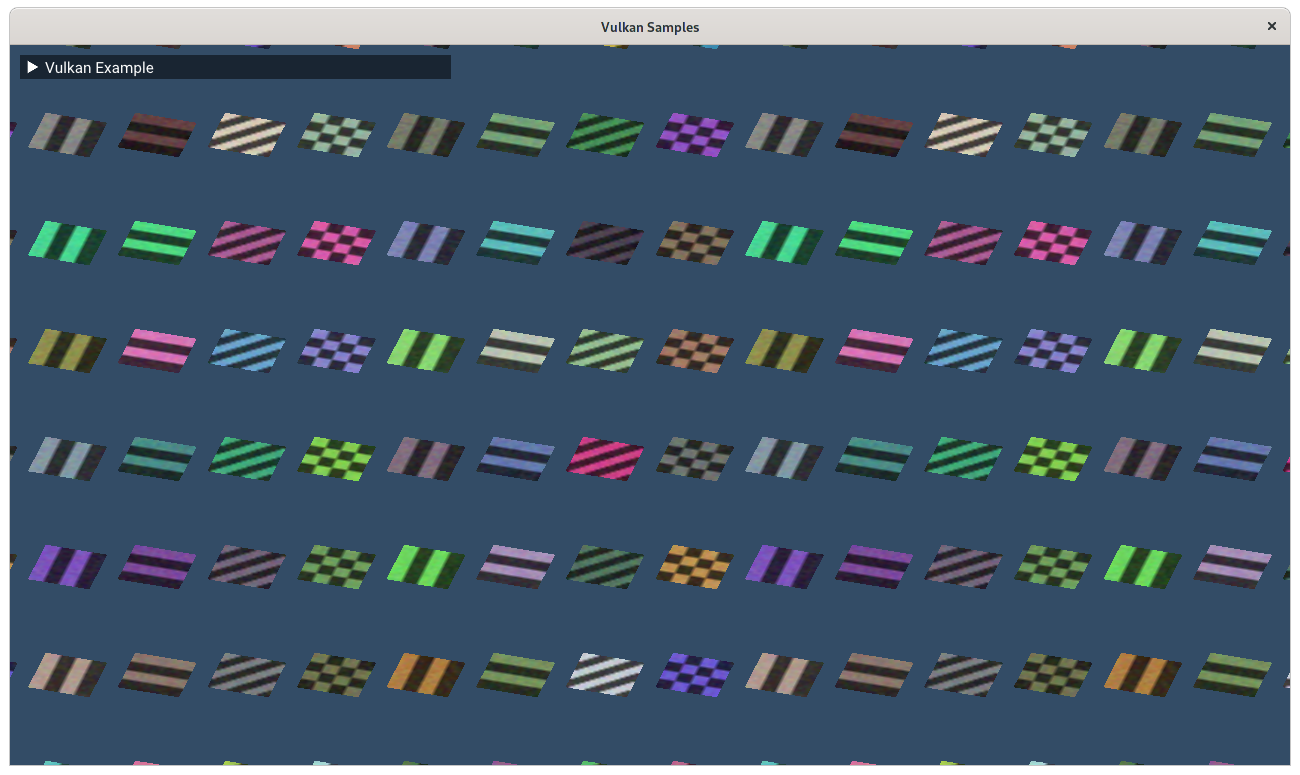Click the rightmost cyan horizontal-striped tile
The image size is (1300, 775).
point(1233,242)
